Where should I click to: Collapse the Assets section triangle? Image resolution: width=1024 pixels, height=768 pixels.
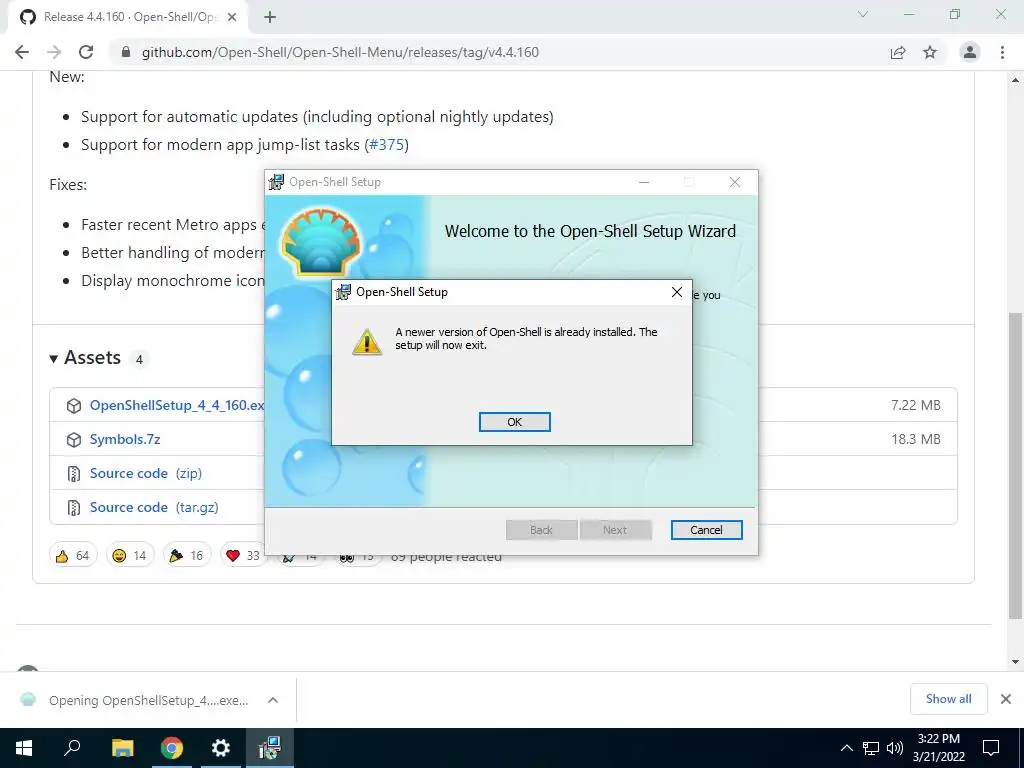54,359
